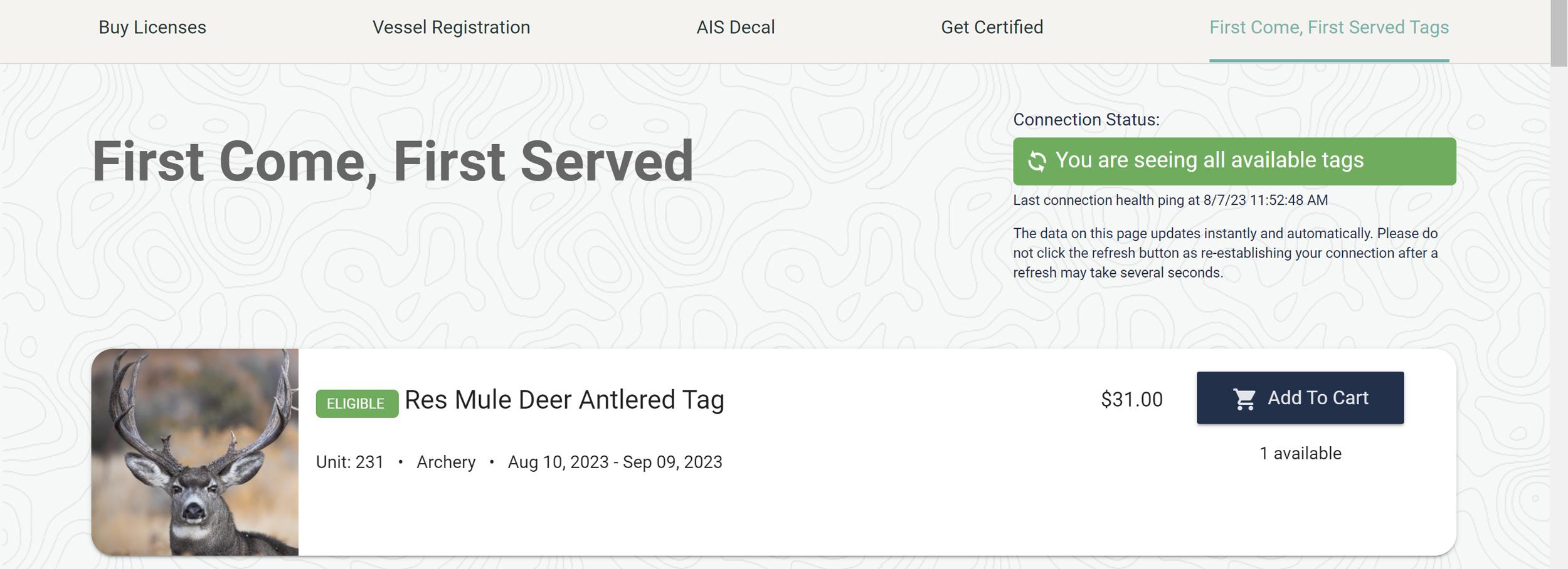The image size is (1568, 569).
Task: Click the $31.00 price label
Action: point(1131,399)
